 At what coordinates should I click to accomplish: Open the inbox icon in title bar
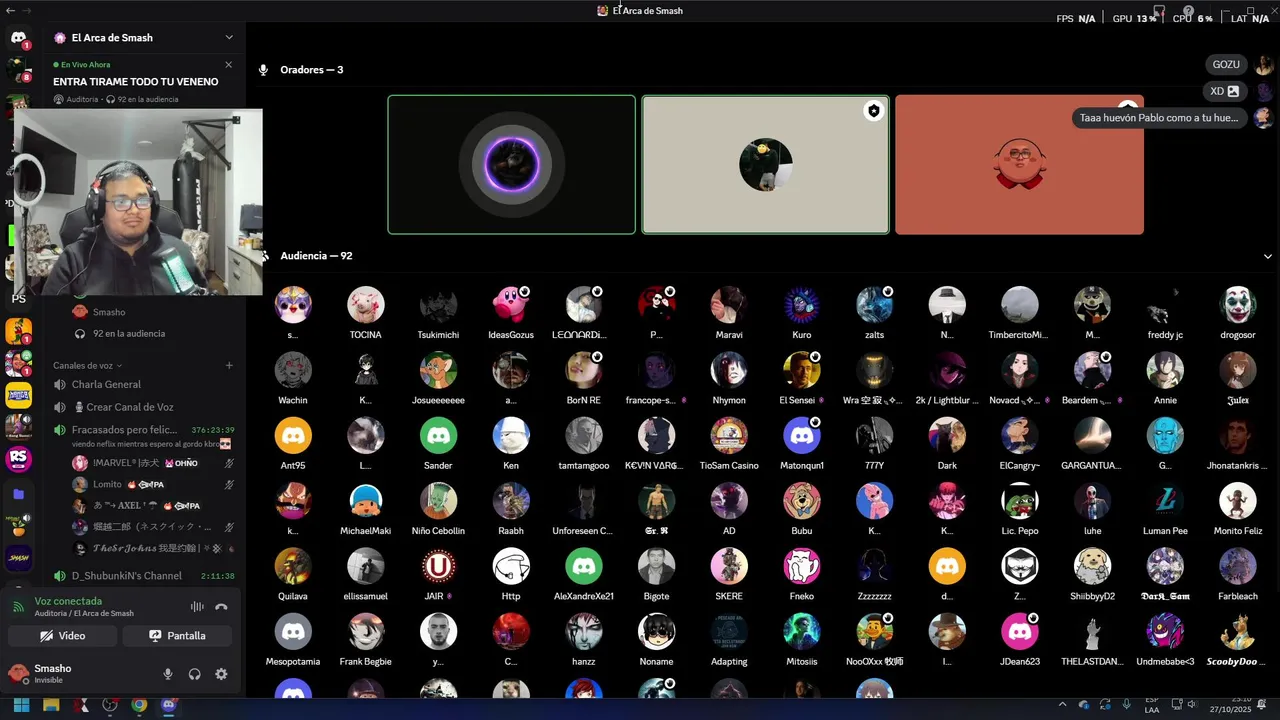[1160, 11]
